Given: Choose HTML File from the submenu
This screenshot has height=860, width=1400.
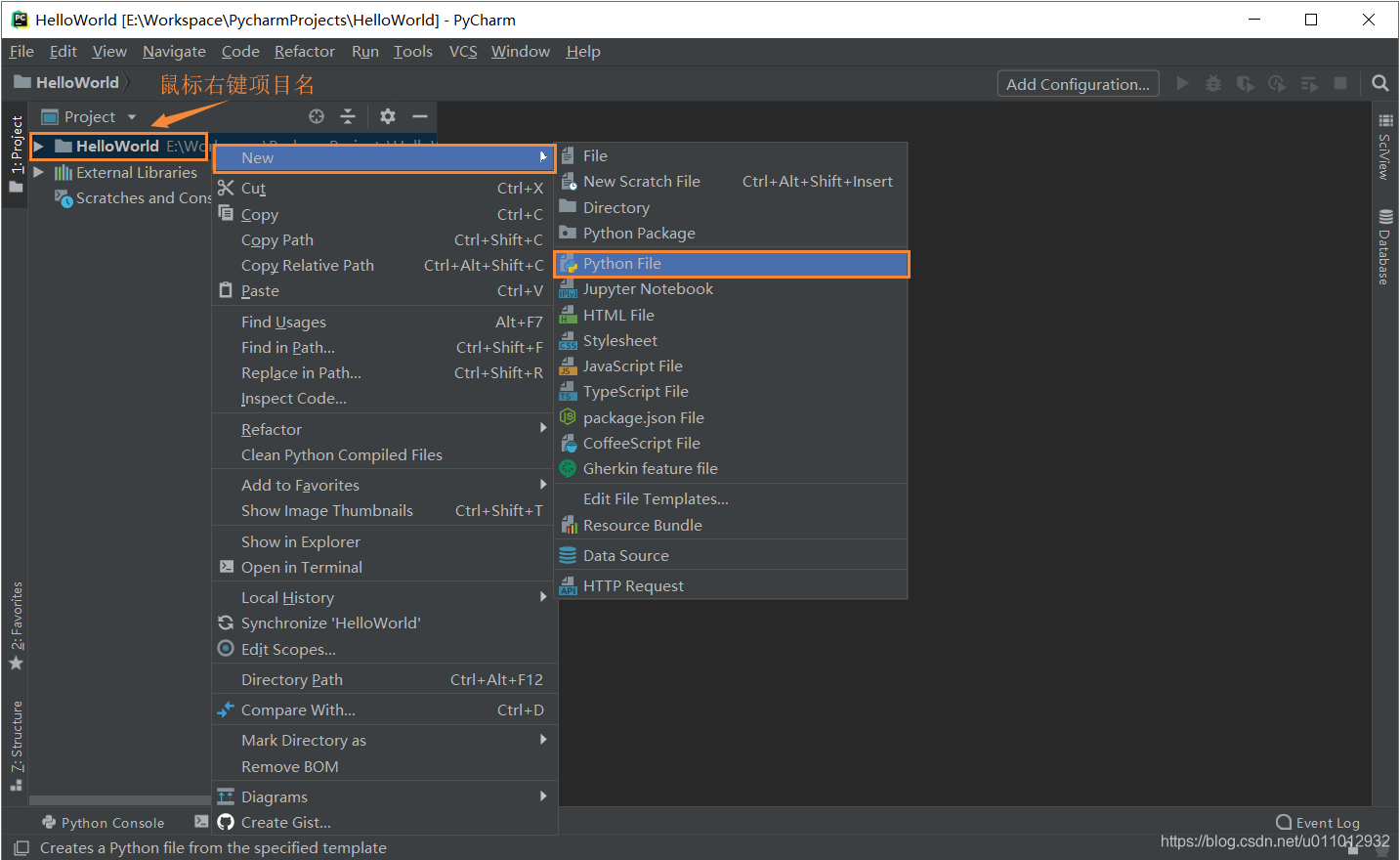Looking at the screenshot, I should click(x=731, y=315).
